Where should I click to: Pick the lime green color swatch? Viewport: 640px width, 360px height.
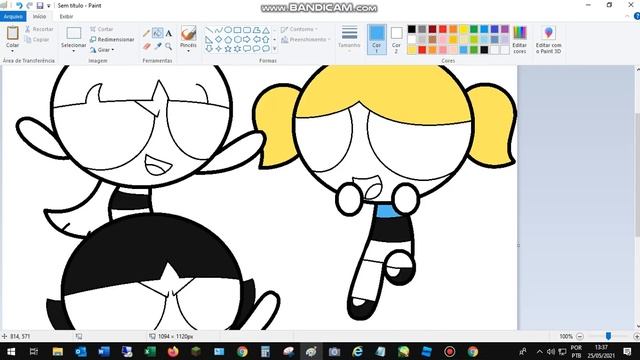[x=474, y=40]
